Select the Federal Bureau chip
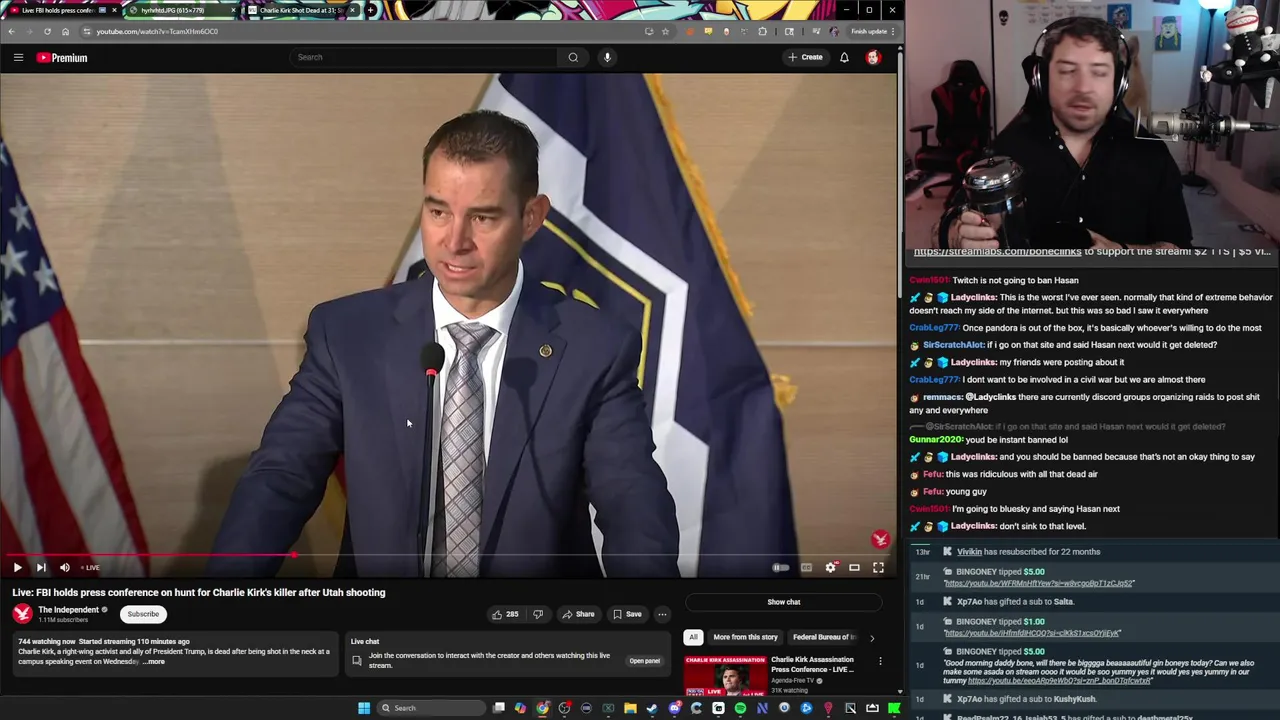Image resolution: width=1280 pixels, height=720 pixels. [x=825, y=637]
